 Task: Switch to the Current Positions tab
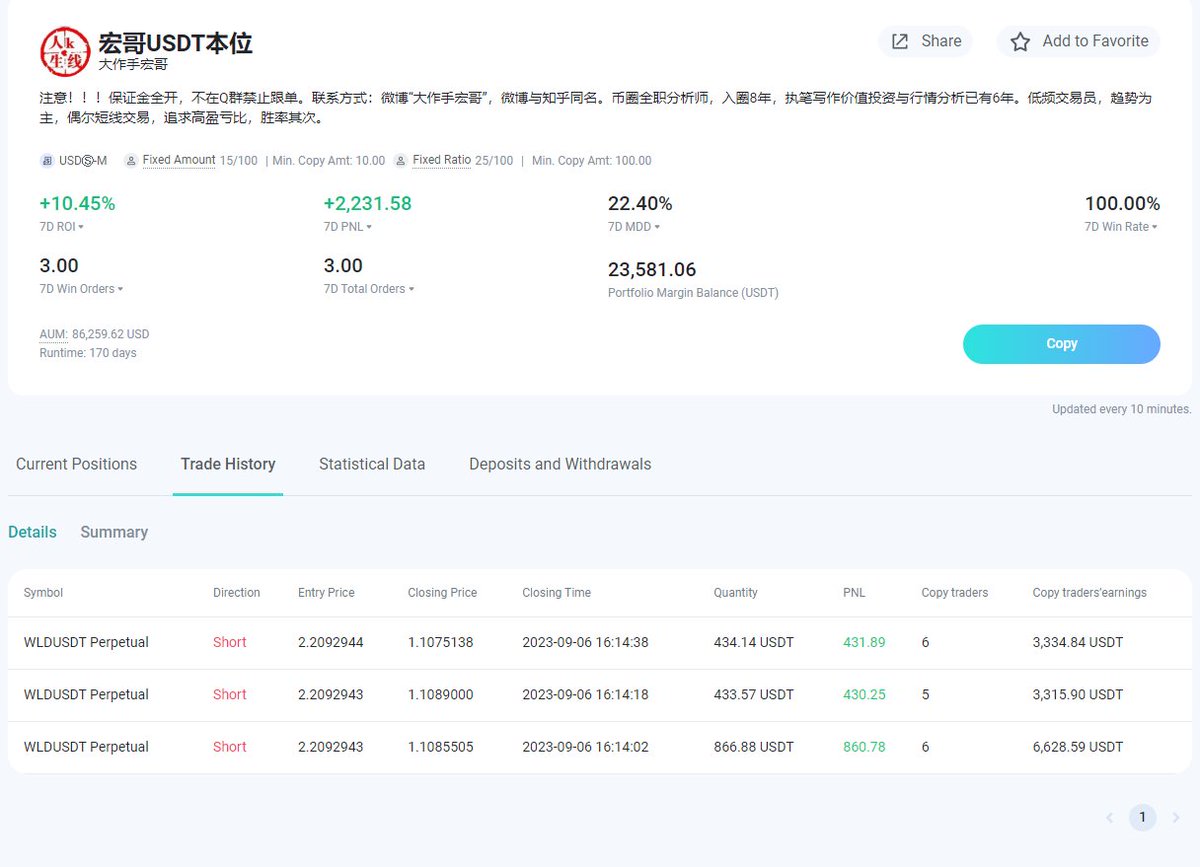[x=76, y=464]
